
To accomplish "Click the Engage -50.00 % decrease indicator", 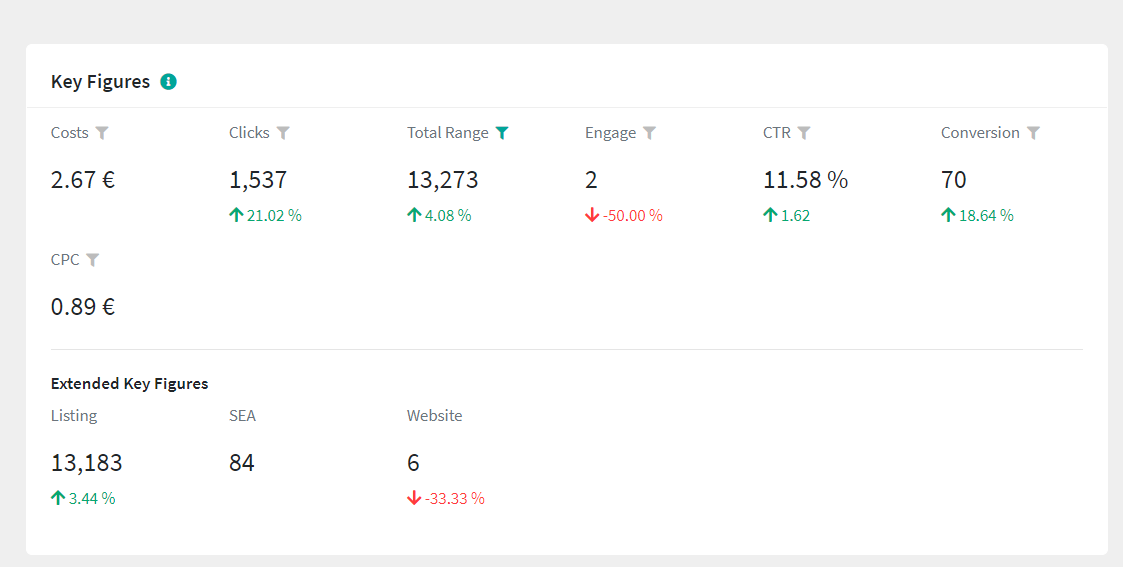I will pyautogui.click(x=624, y=215).
